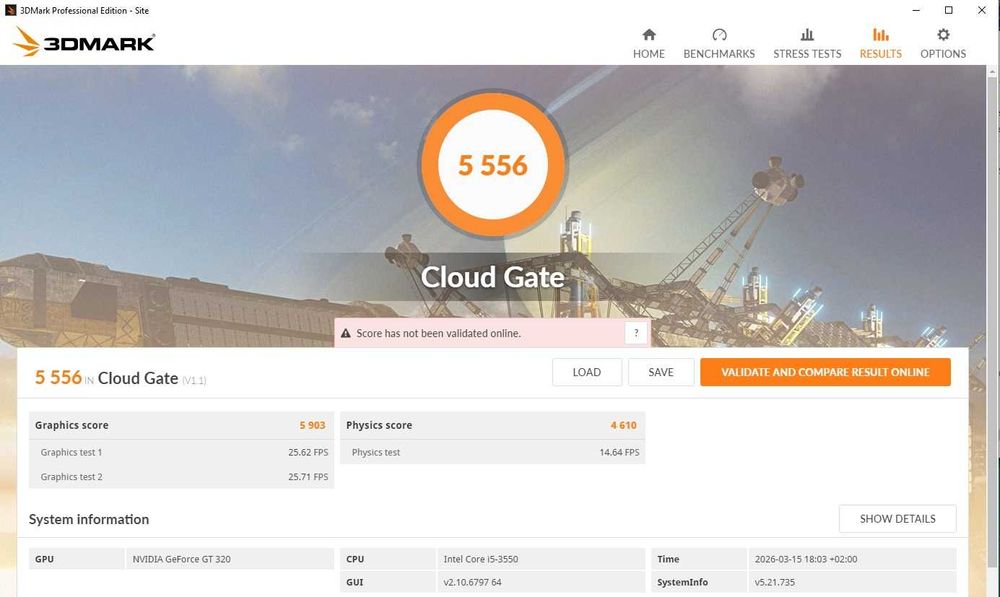Click Validate and Compare Result Online
Screen dimensions: 1000x597
[825, 372]
